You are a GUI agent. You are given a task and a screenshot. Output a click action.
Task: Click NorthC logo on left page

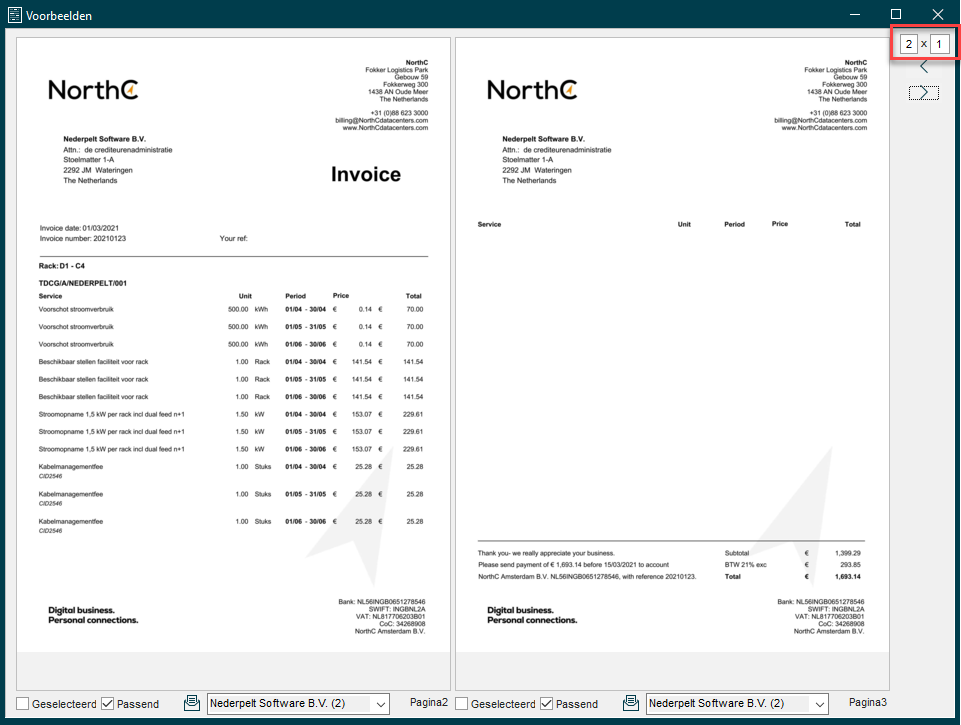(x=93, y=90)
